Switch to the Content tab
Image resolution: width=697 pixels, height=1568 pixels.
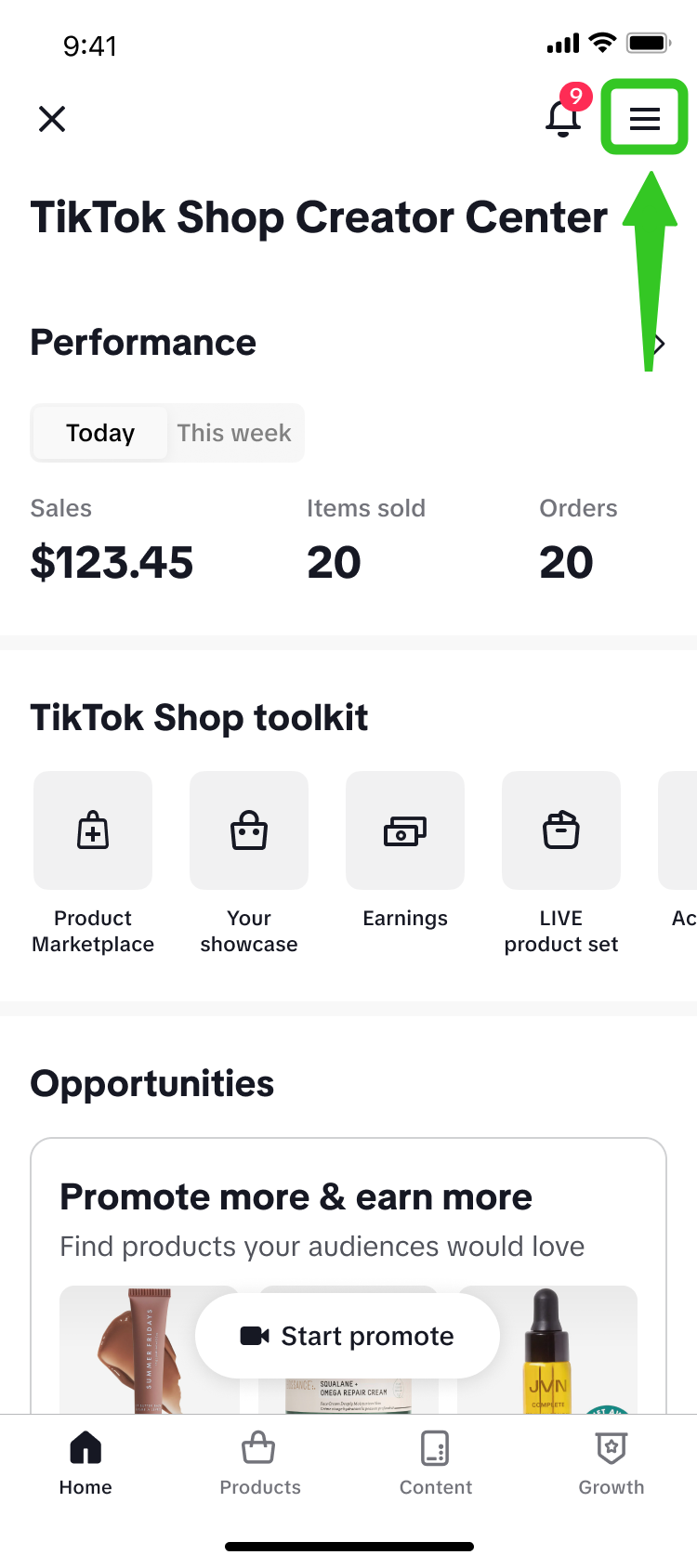tap(435, 1463)
